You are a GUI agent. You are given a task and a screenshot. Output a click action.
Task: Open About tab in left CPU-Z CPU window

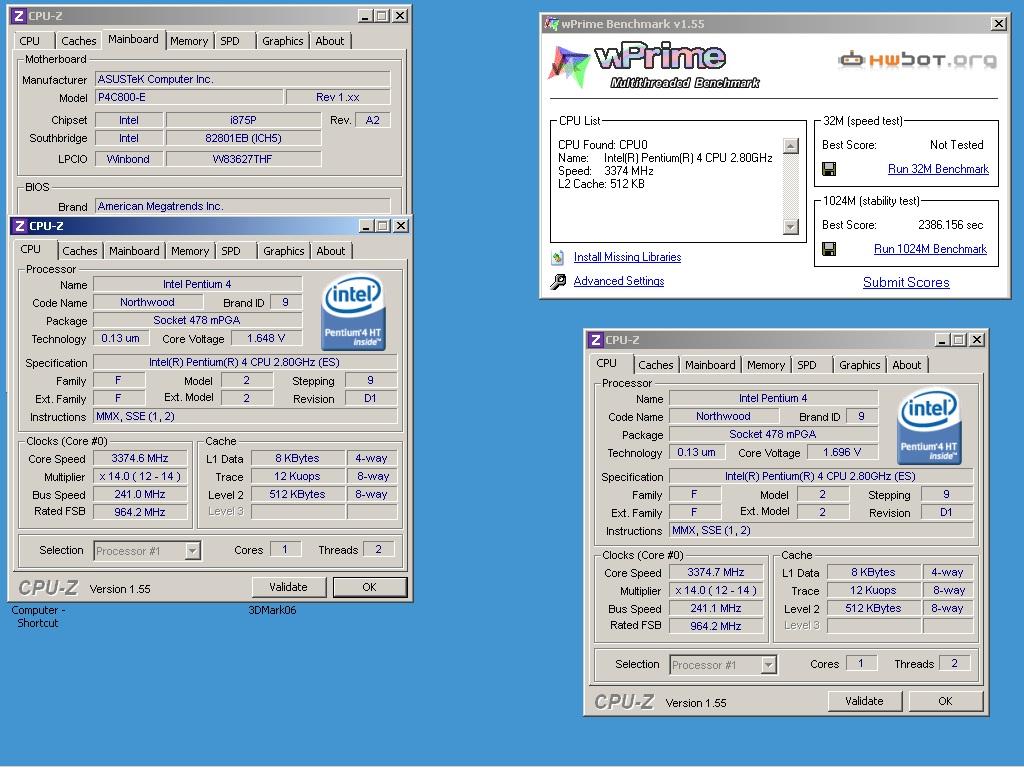pyautogui.click(x=330, y=251)
